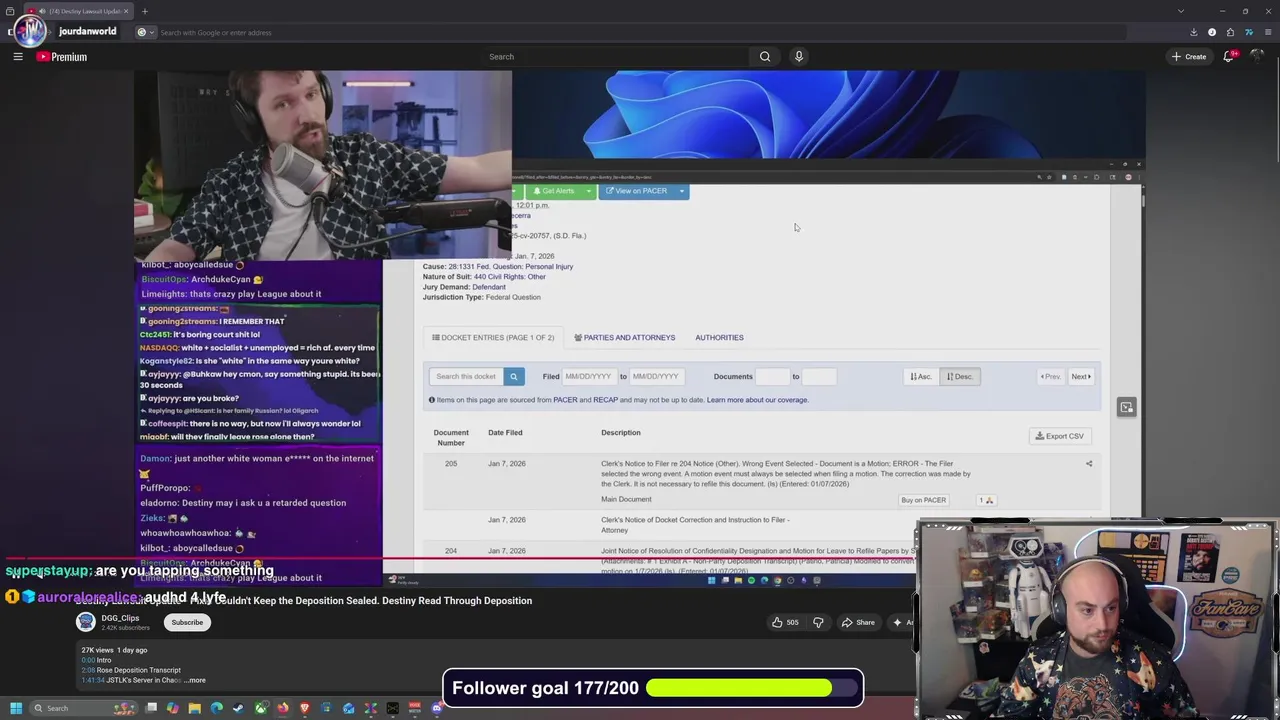This screenshot has width=1280, height=720.
Task: Dislike the video with thumbs down
Action: [x=818, y=622]
